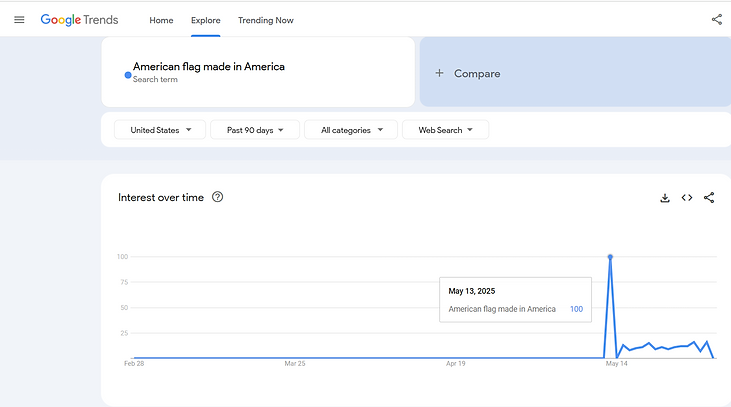This screenshot has height=407, width=731.
Task: Click the May 13, 2025 tooltip date
Action: [472, 291]
